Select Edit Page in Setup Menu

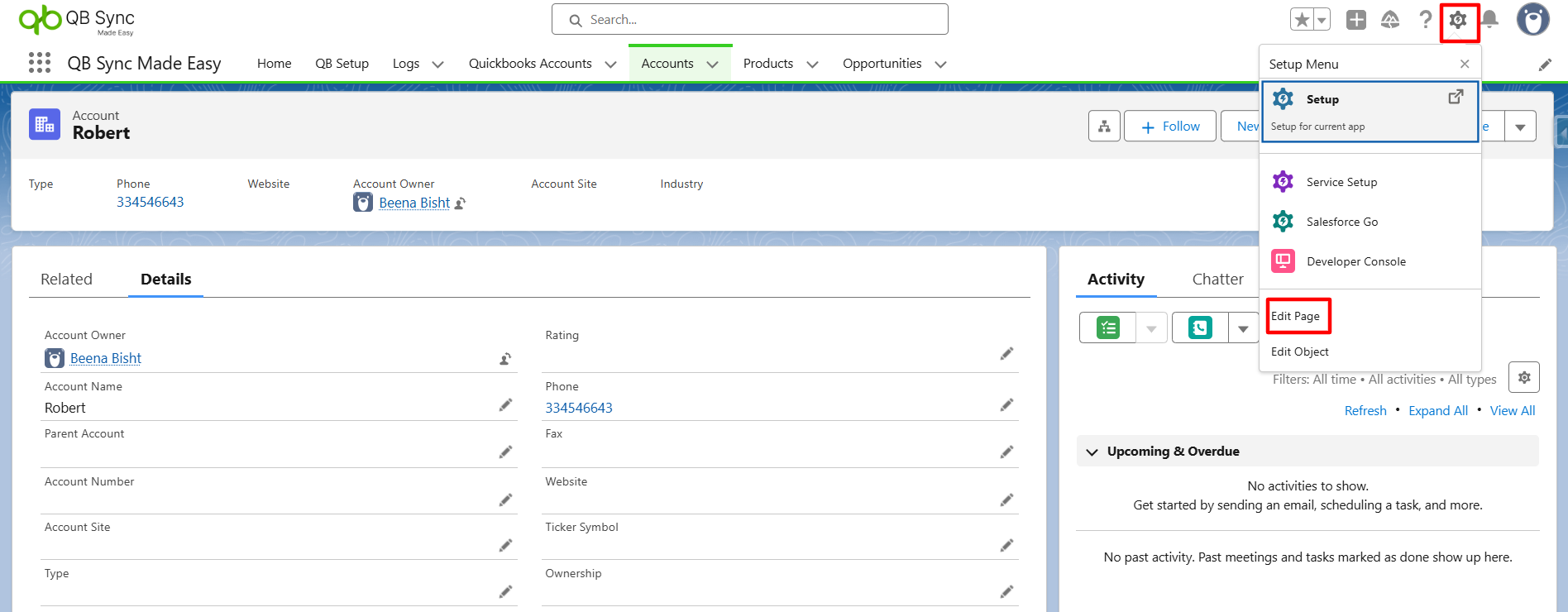pyautogui.click(x=1296, y=316)
